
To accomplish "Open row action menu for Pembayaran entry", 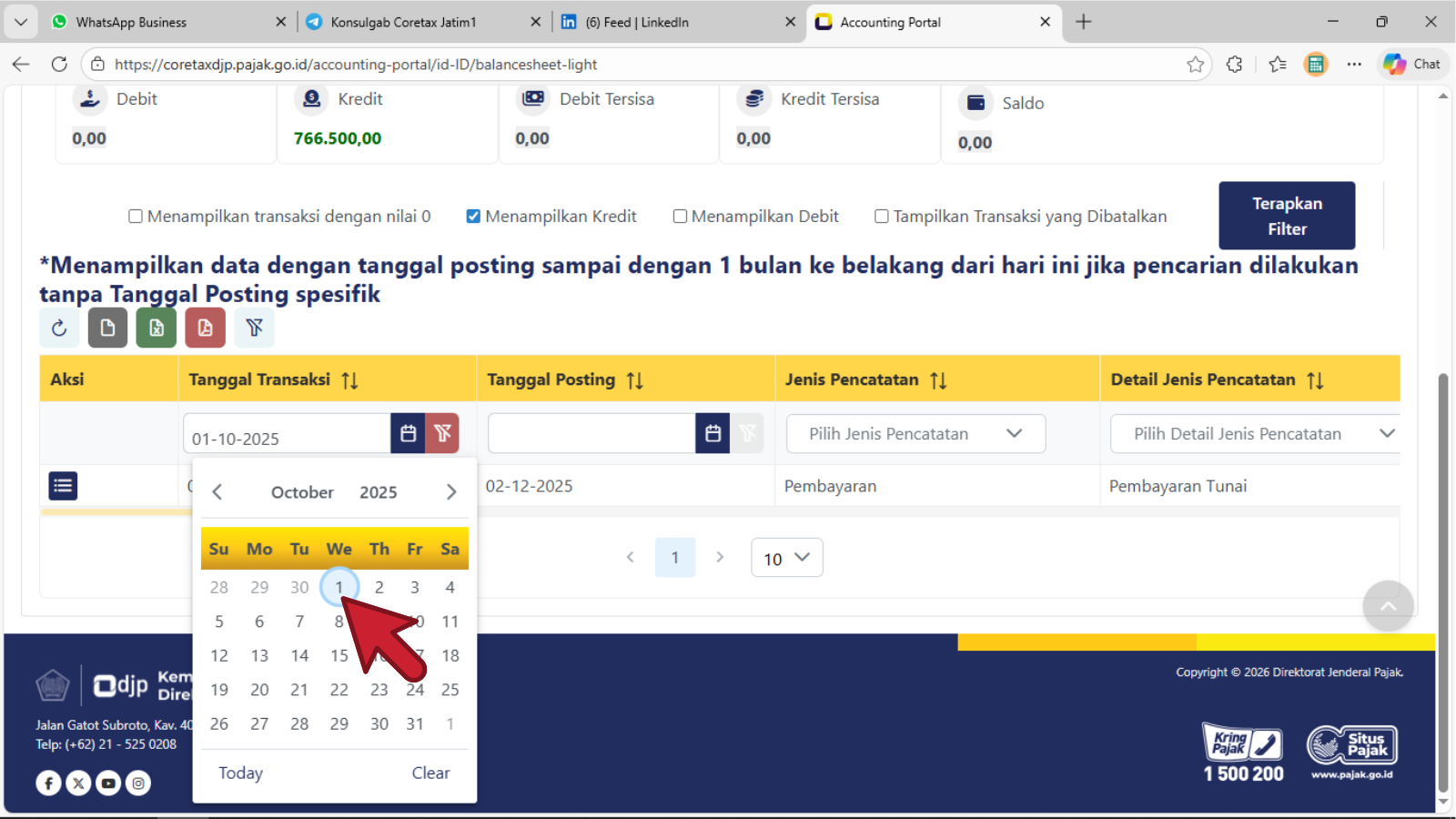I will coord(63,486).
